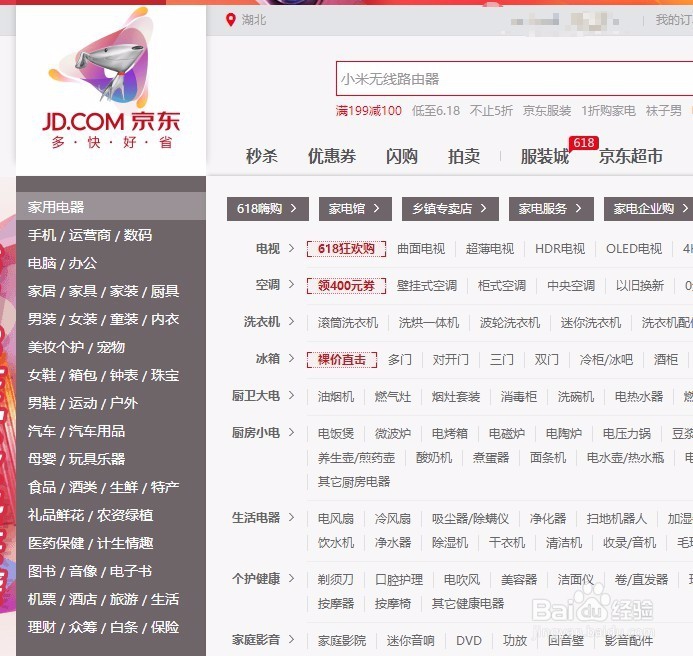Open the 家庭影院 subcategory
The image size is (693, 656).
coord(342,641)
